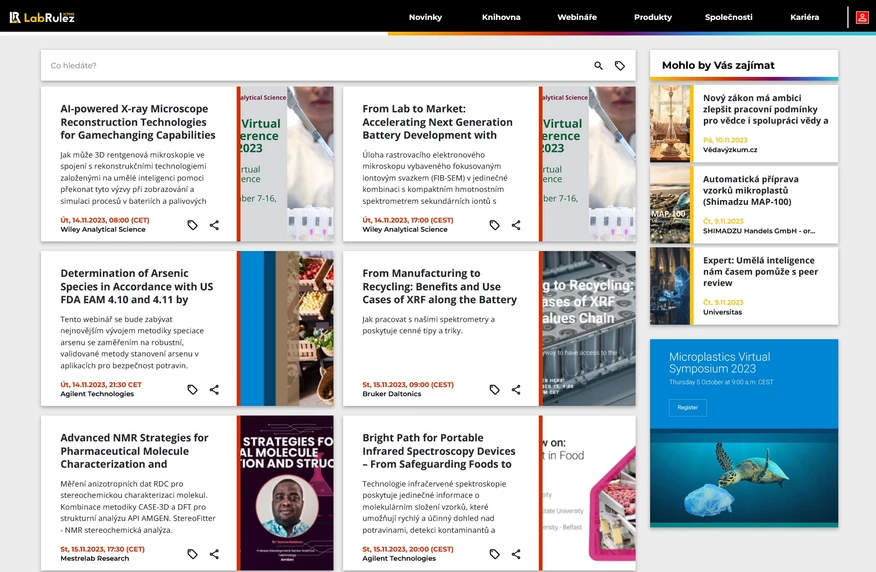876x572 pixels.
Task: Open the user account icon
Action: (862, 17)
